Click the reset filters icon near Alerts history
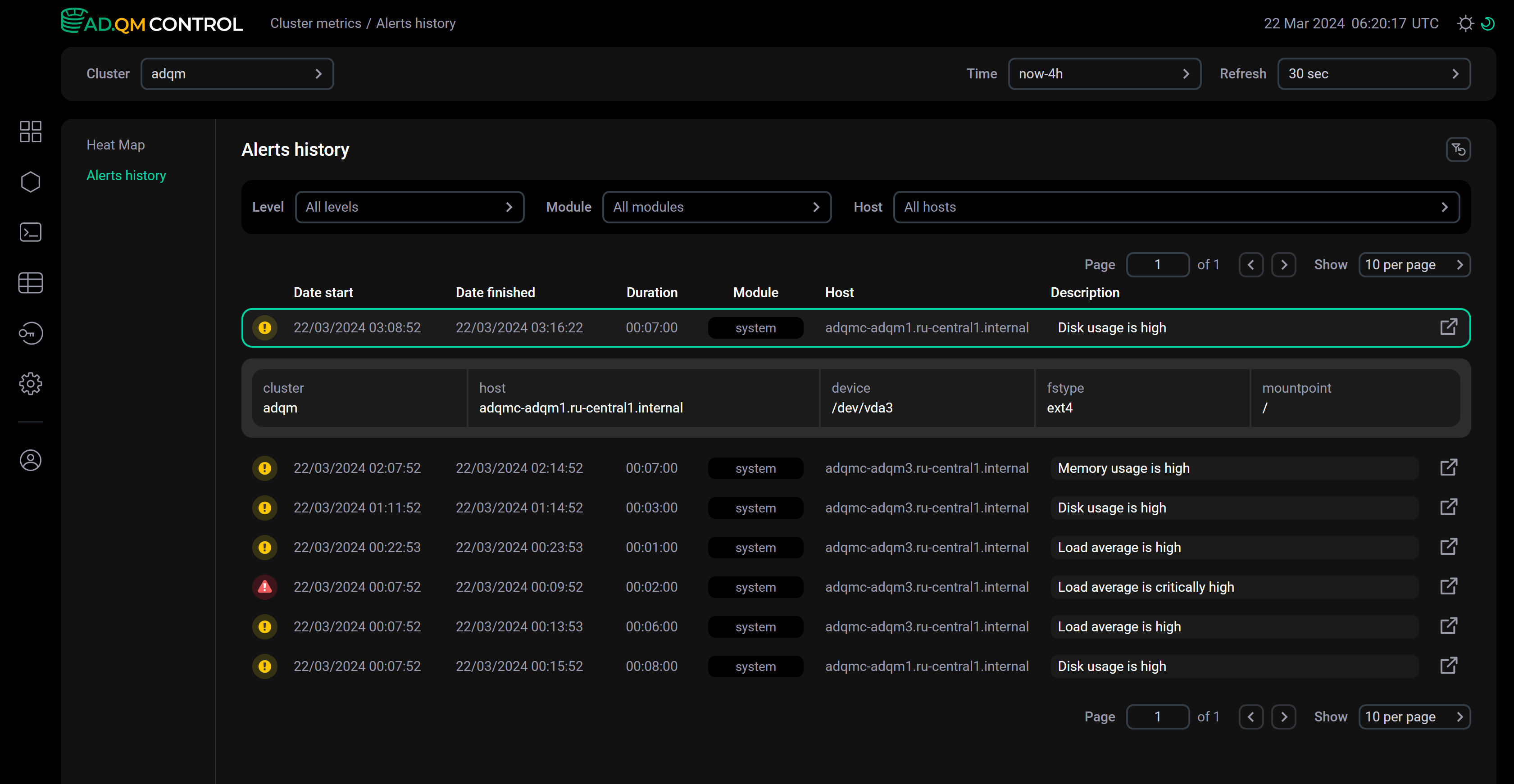The width and height of the screenshot is (1514, 784). point(1458,150)
